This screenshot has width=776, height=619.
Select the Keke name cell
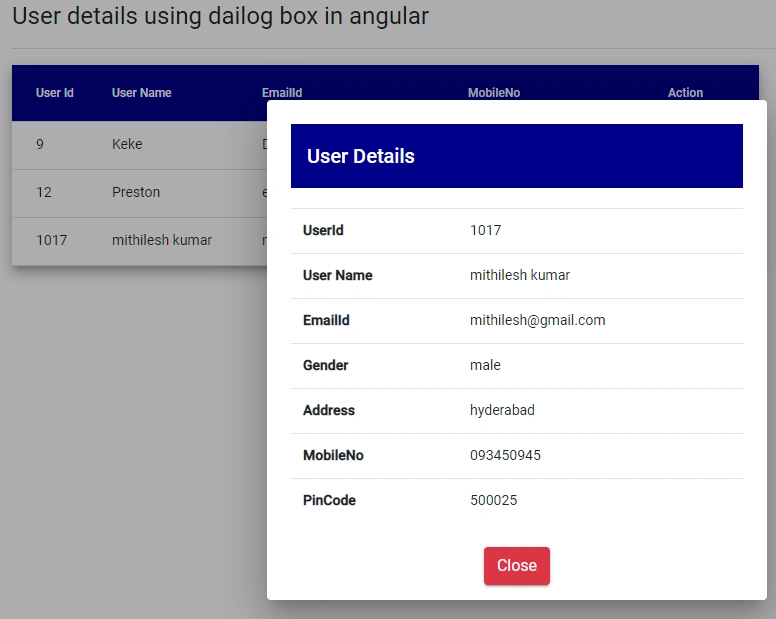pyautogui.click(x=127, y=144)
